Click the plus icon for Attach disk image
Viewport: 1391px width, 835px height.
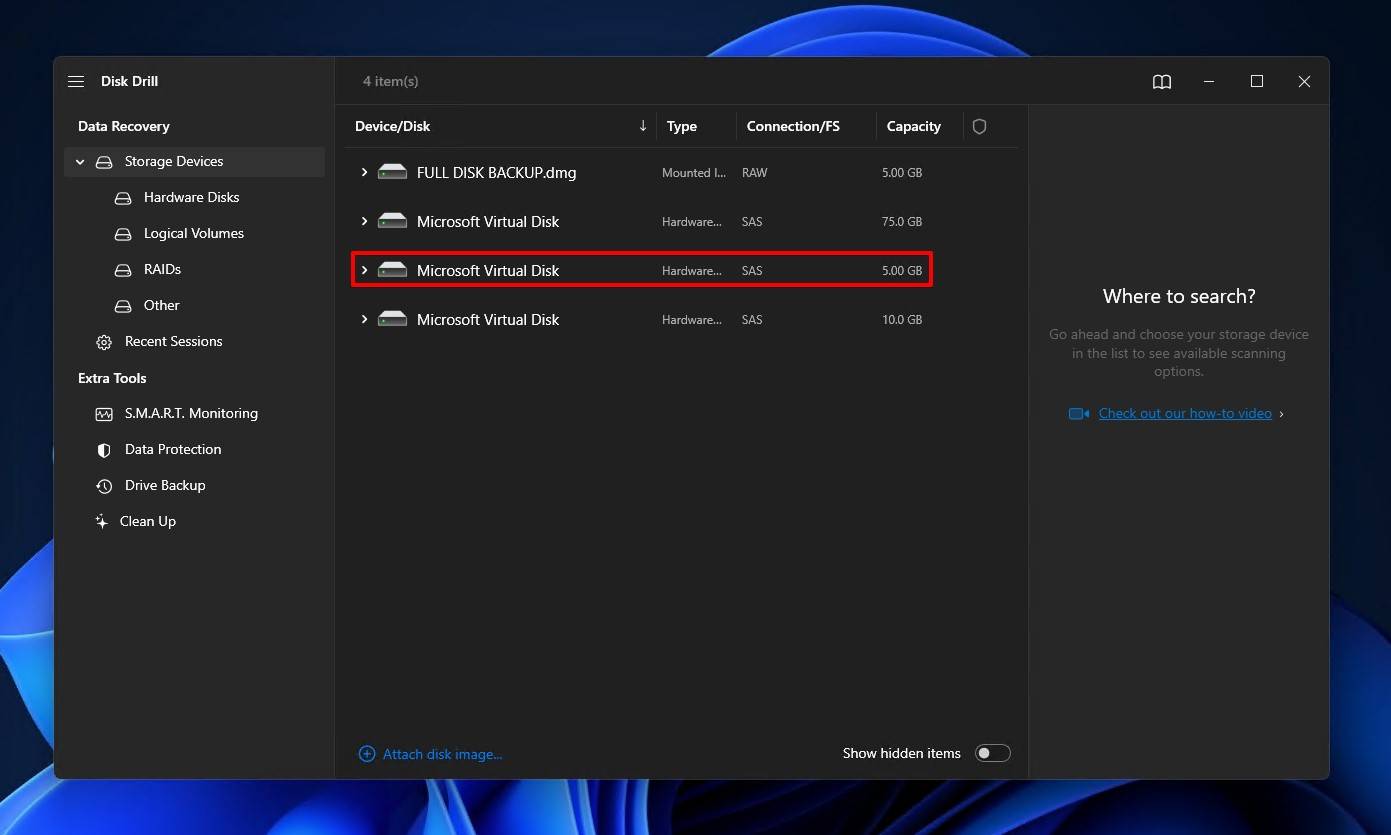pyautogui.click(x=367, y=754)
